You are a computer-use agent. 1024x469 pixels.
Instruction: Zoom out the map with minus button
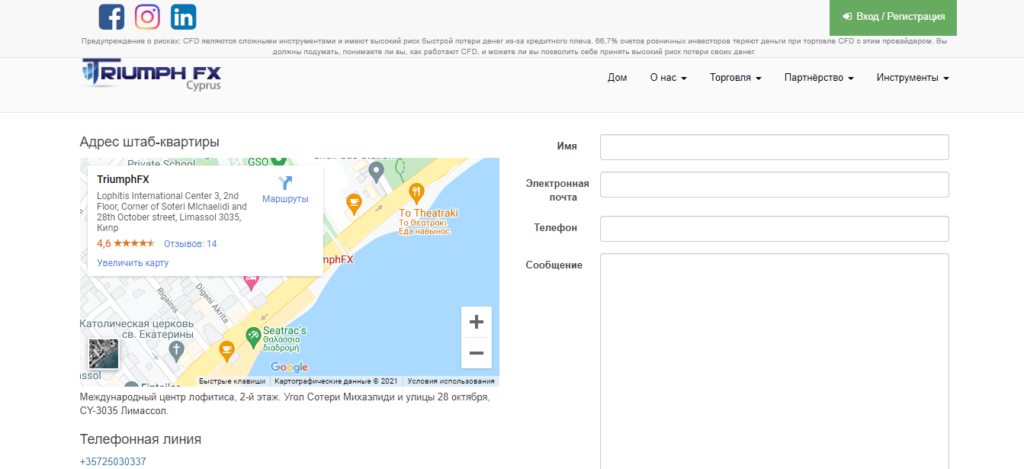(476, 353)
